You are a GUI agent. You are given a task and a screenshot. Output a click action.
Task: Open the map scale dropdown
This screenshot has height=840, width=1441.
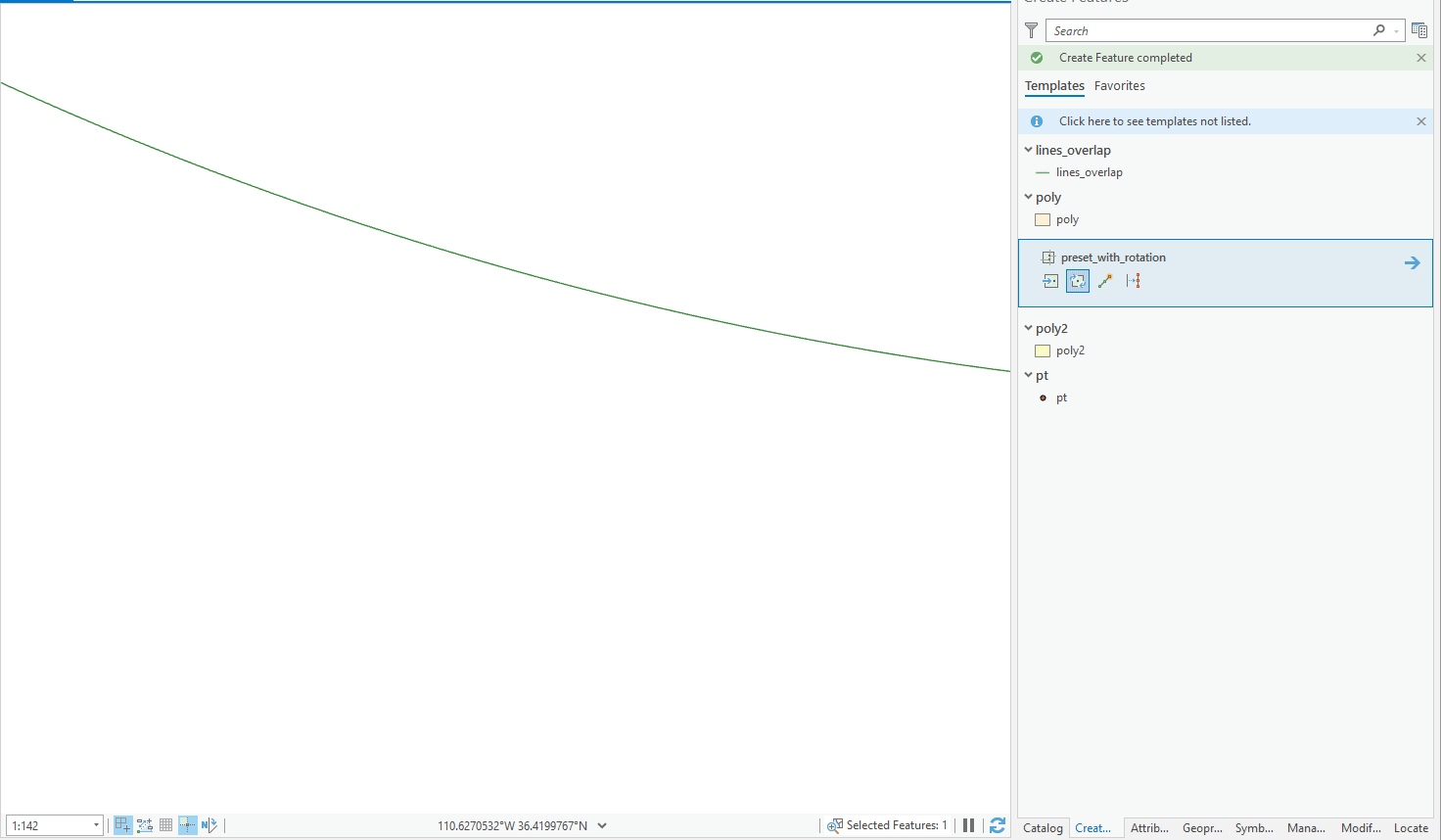point(95,825)
